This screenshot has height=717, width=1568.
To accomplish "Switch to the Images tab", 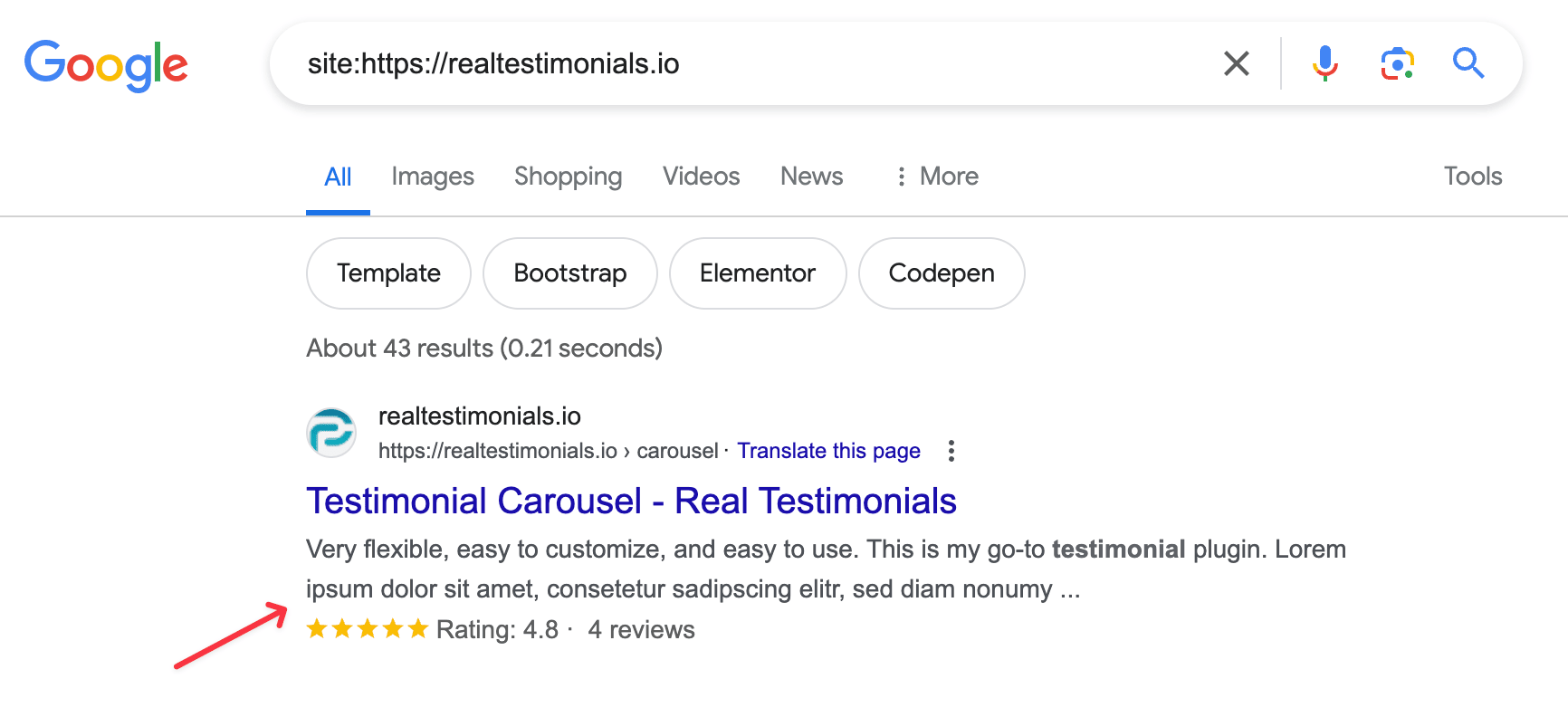I will (433, 177).
